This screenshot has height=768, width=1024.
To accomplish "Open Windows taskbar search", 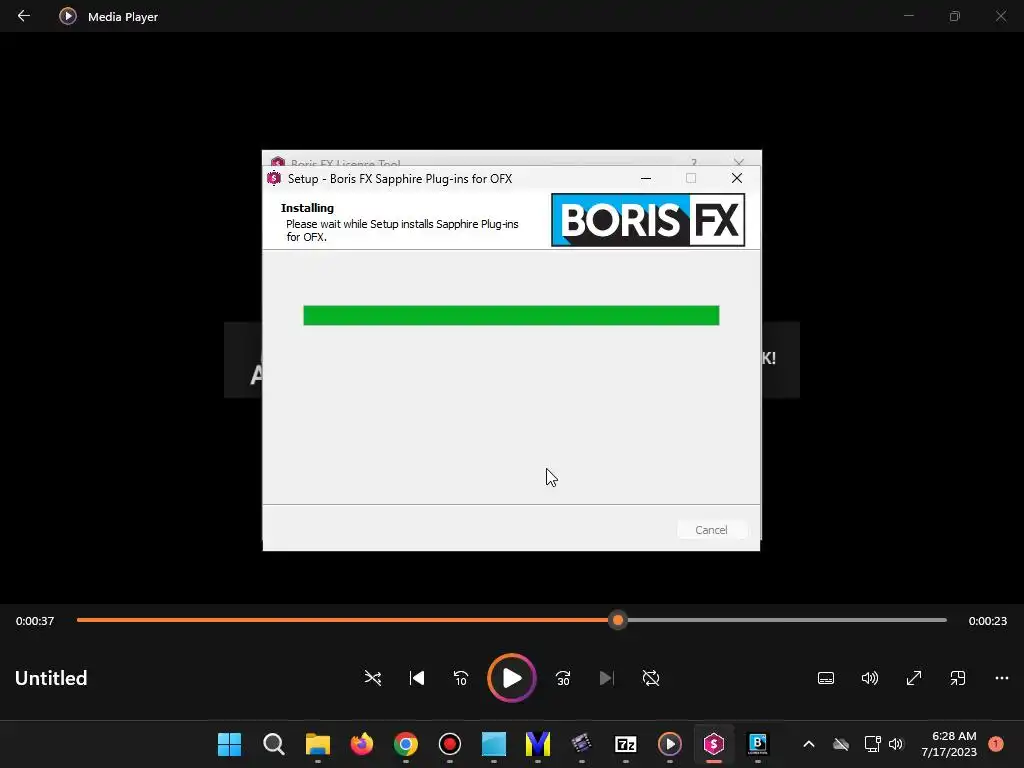I will click(x=274, y=744).
